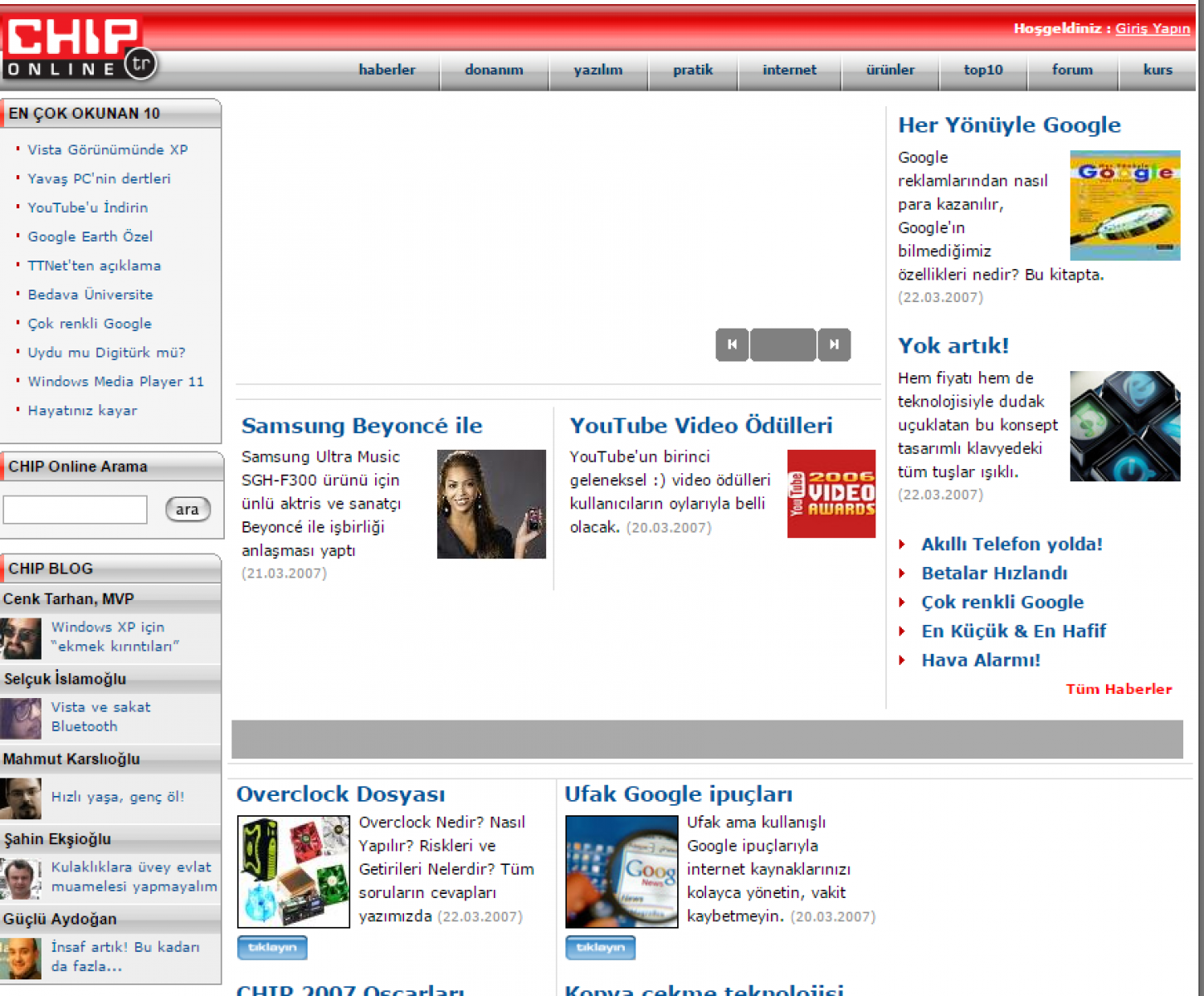Screen dimensions: 1204x996
Task: Open the Giriş Yapın login link
Action: pyautogui.click(x=1152, y=28)
